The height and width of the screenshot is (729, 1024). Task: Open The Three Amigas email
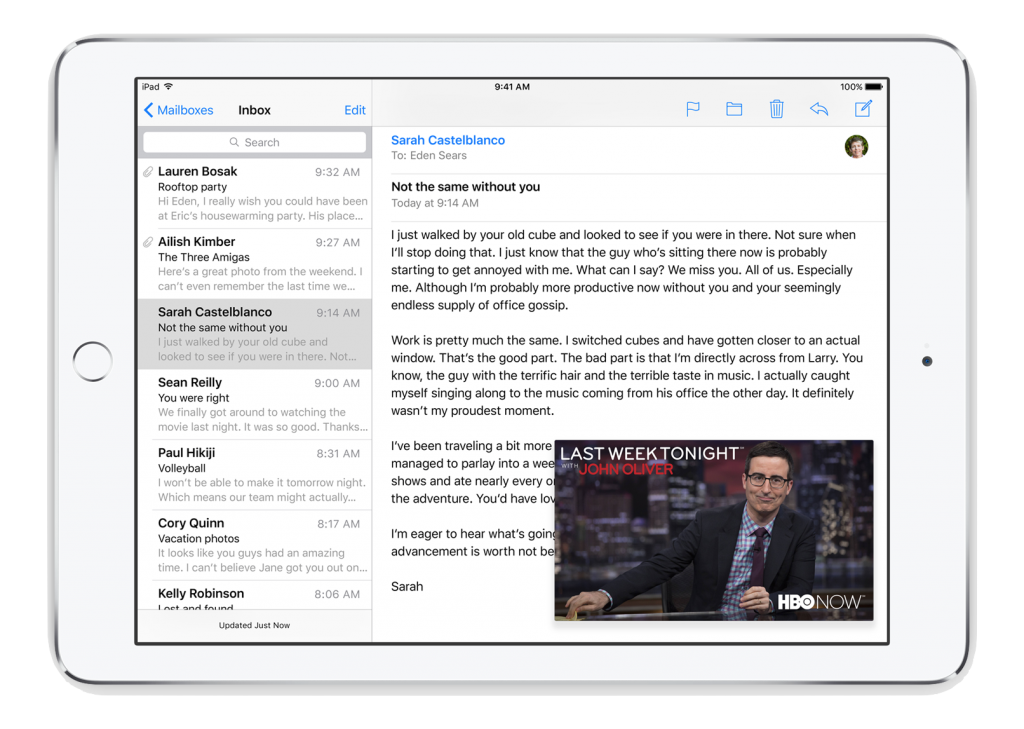260,263
